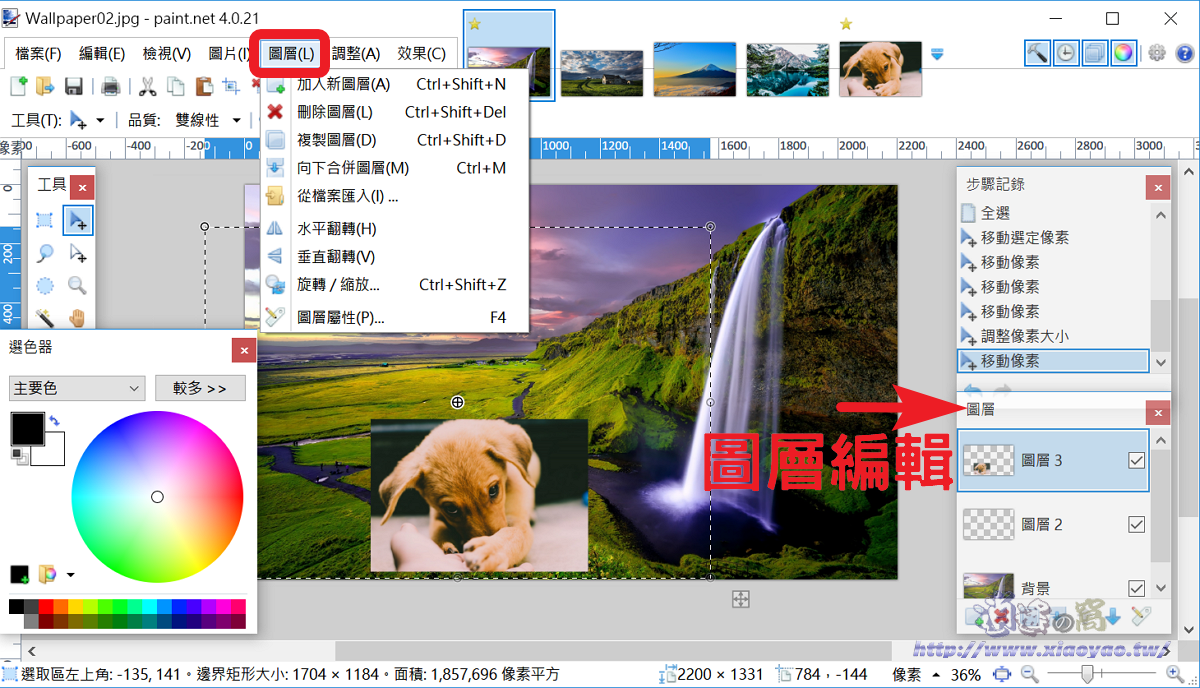The image size is (1200, 688).
Task: Close the 步驟記錄 history window
Action: 1158,187
